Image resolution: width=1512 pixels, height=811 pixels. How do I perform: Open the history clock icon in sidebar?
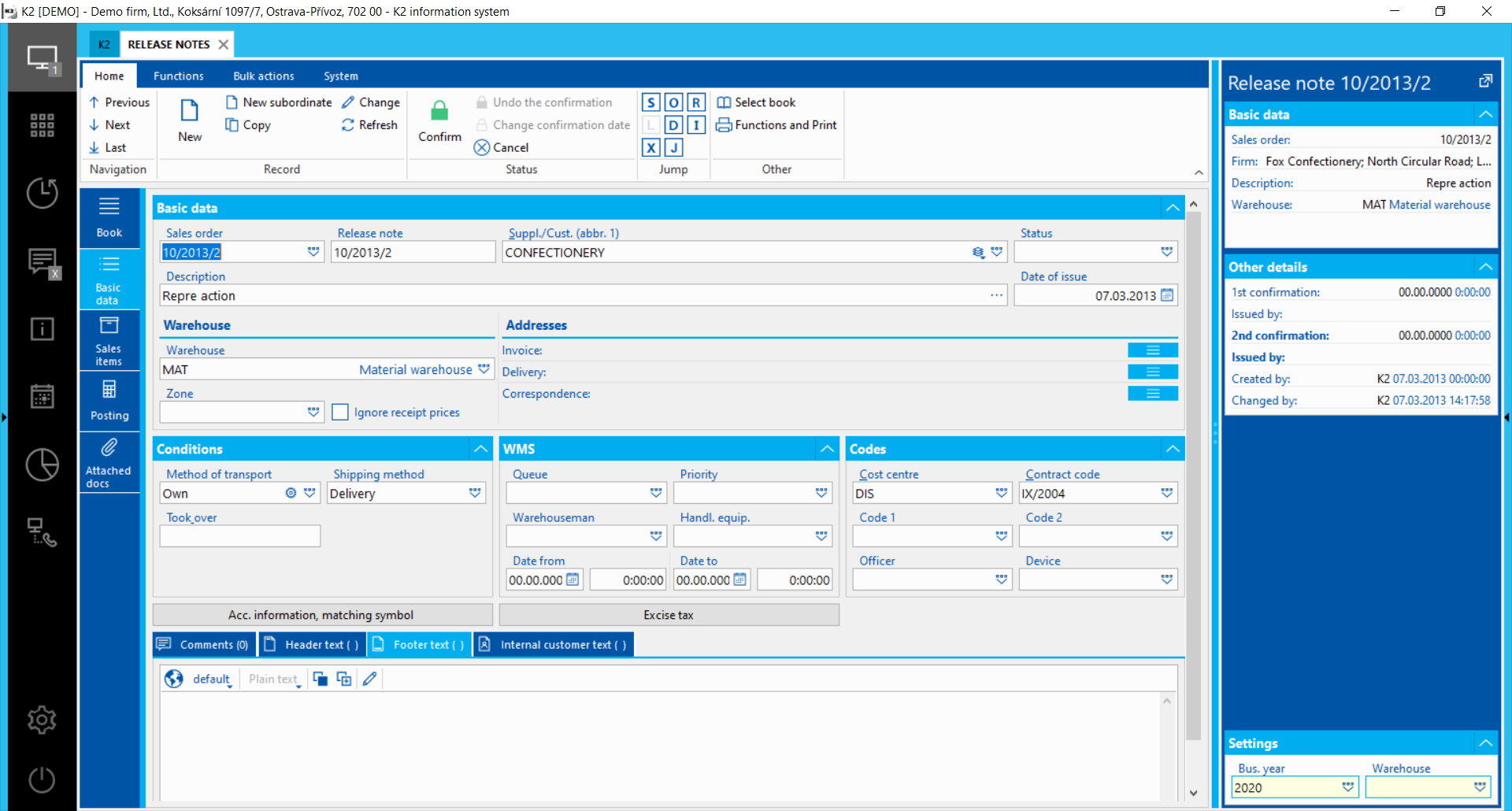[42, 193]
